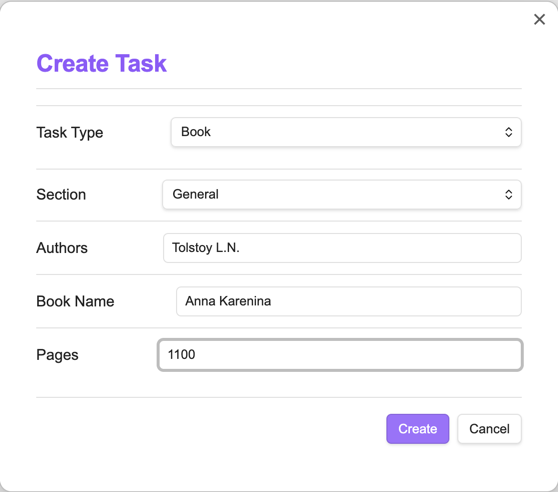The image size is (558, 492).
Task: Close the Create Task dialog
Action: pos(539,19)
